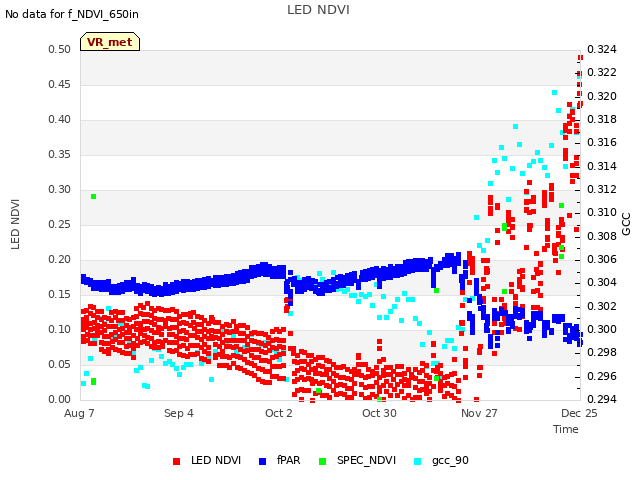
Task: Click the GCC right axis title
Action: pyautogui.click(x=626, y=224)
